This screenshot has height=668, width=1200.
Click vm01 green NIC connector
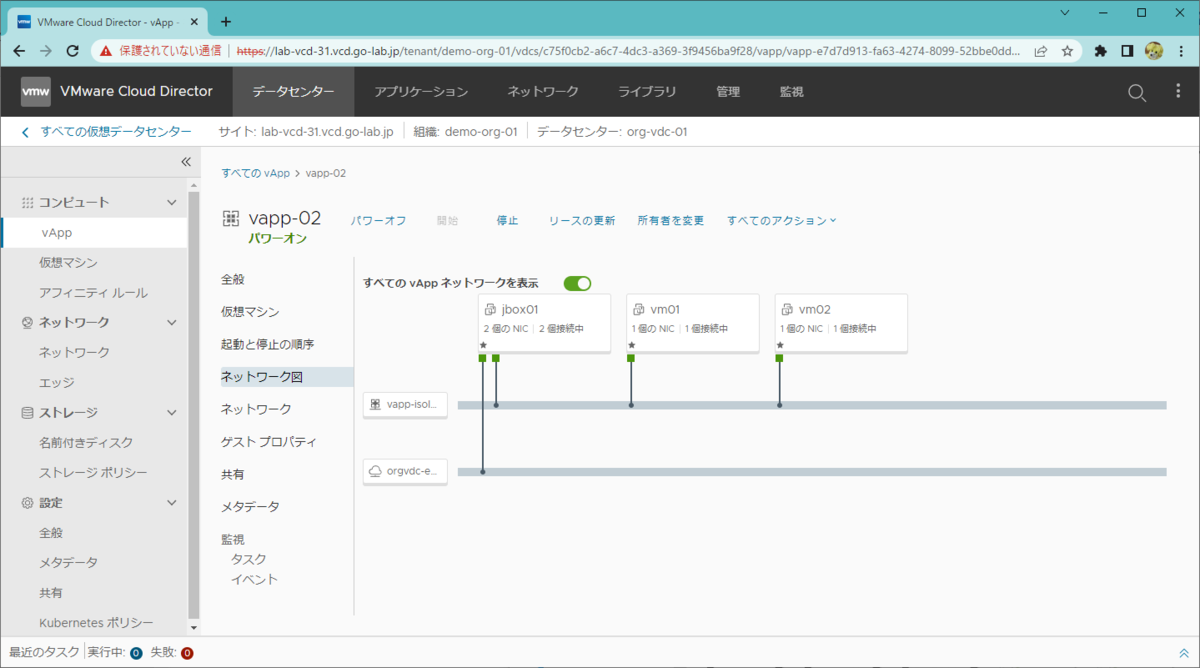coord(631,358)
